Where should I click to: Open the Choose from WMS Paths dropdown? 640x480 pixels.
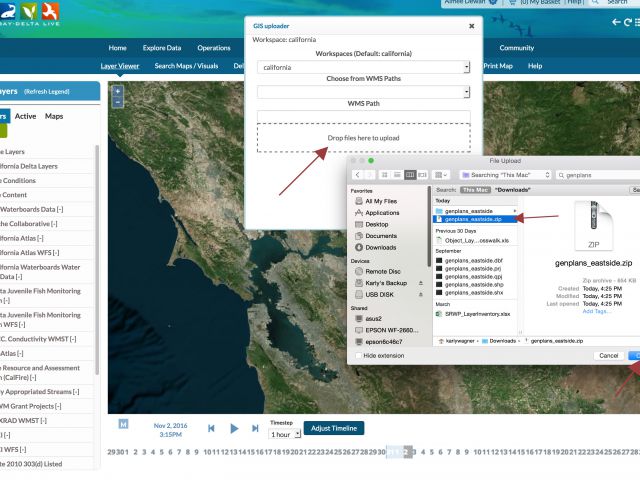(363, 92)
